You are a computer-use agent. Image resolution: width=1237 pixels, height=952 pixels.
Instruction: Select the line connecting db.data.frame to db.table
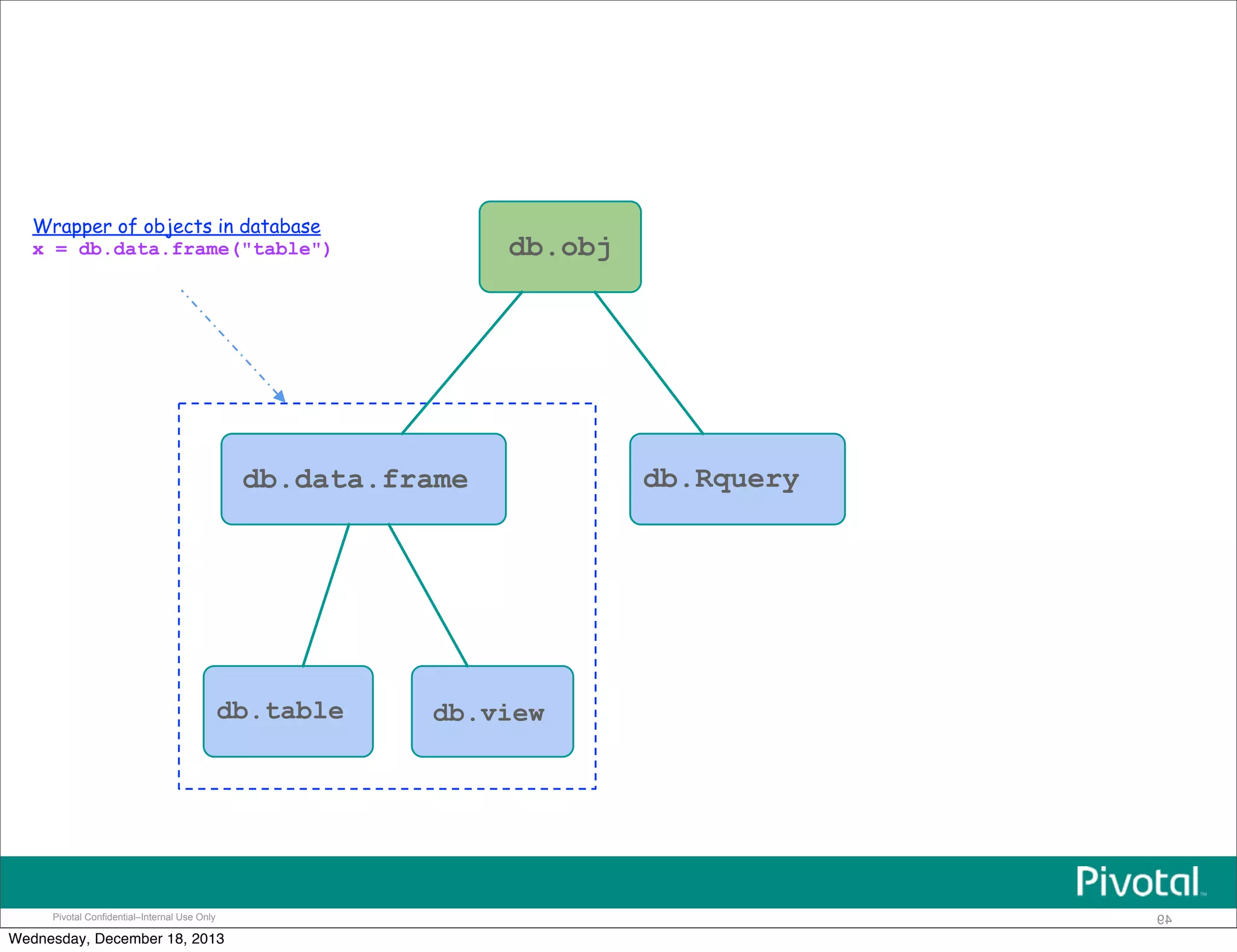[x=326, y=595]
